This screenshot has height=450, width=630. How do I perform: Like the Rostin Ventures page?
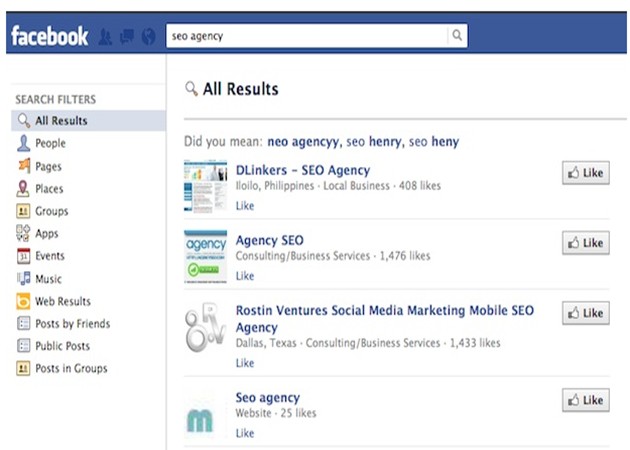pyautogui.click(x=585, y=313)
